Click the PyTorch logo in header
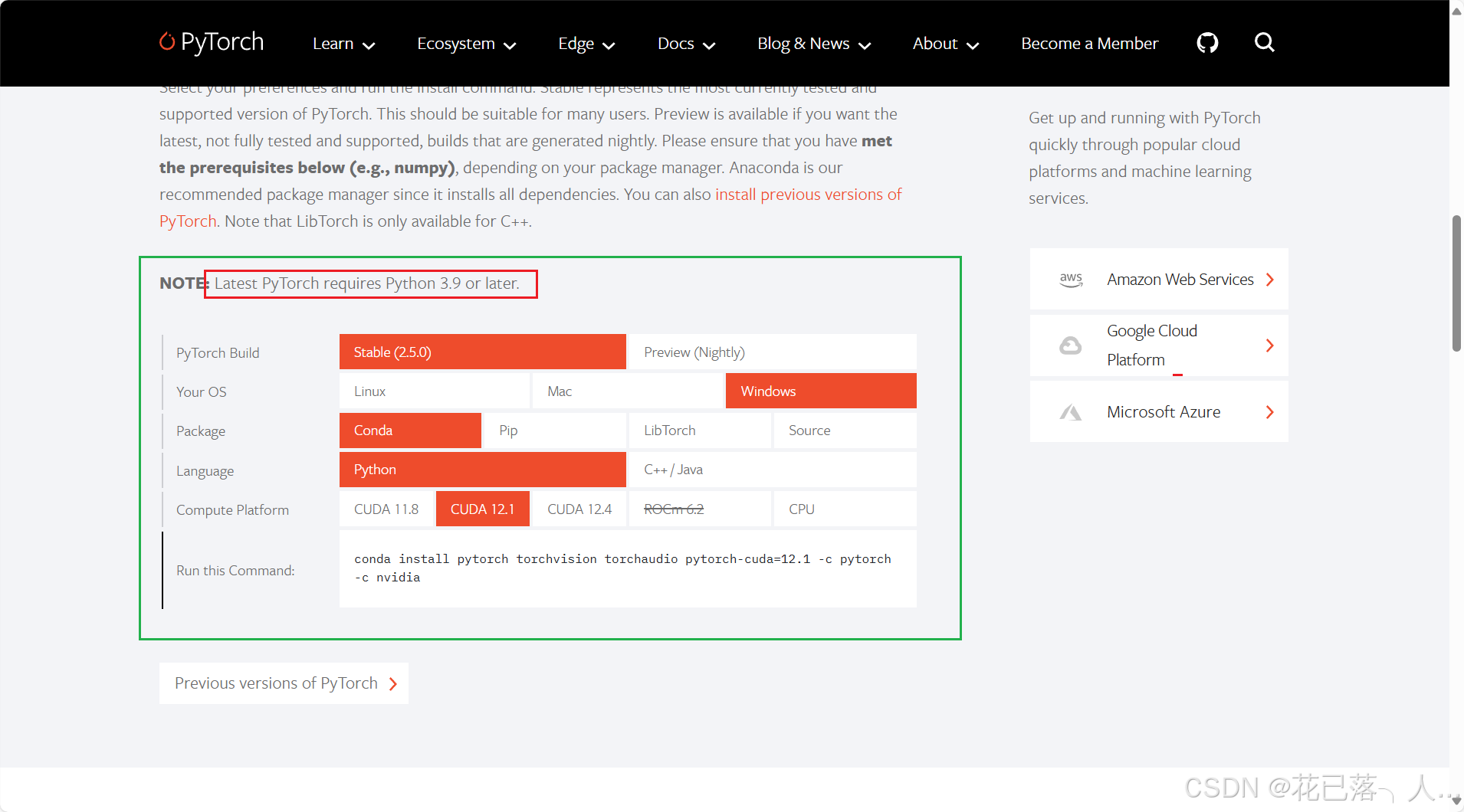 [x=212, y=42]
